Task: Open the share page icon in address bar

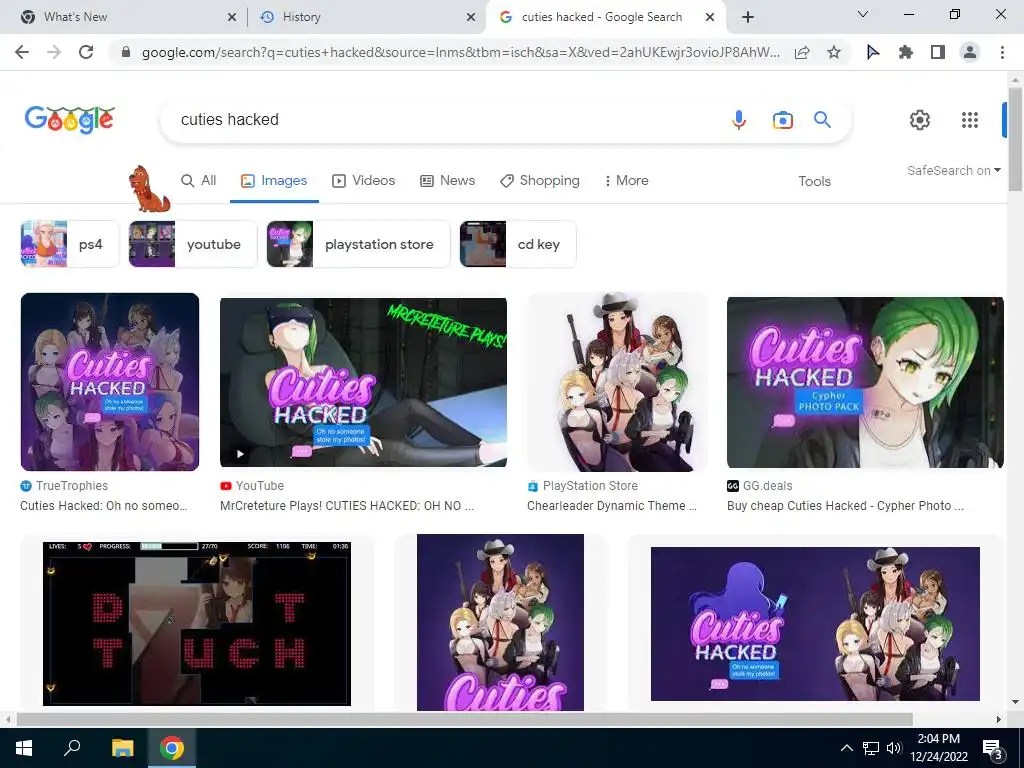Action: pos(802,52)
